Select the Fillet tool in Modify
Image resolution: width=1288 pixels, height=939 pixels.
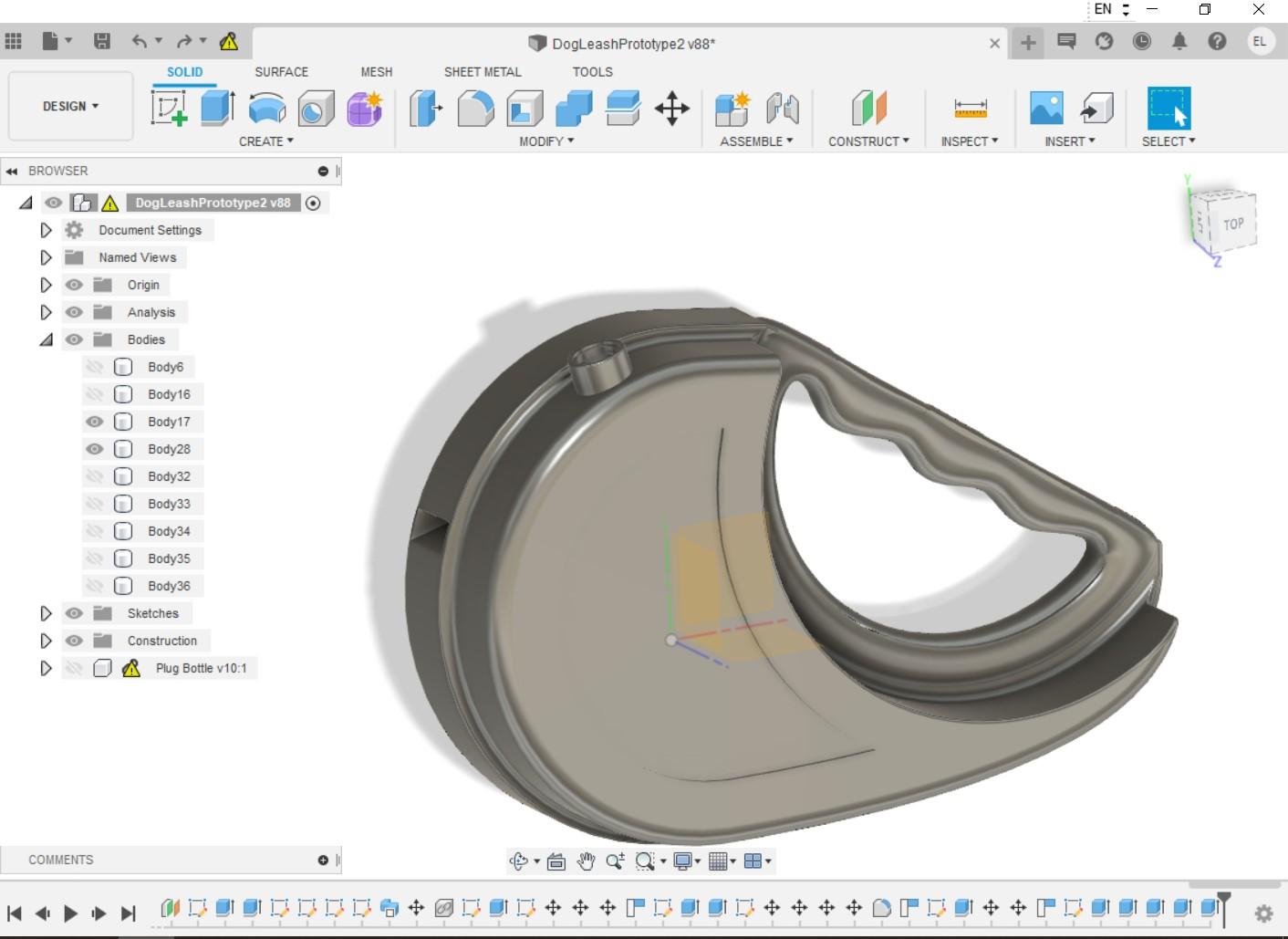click(x=475, y=108)
